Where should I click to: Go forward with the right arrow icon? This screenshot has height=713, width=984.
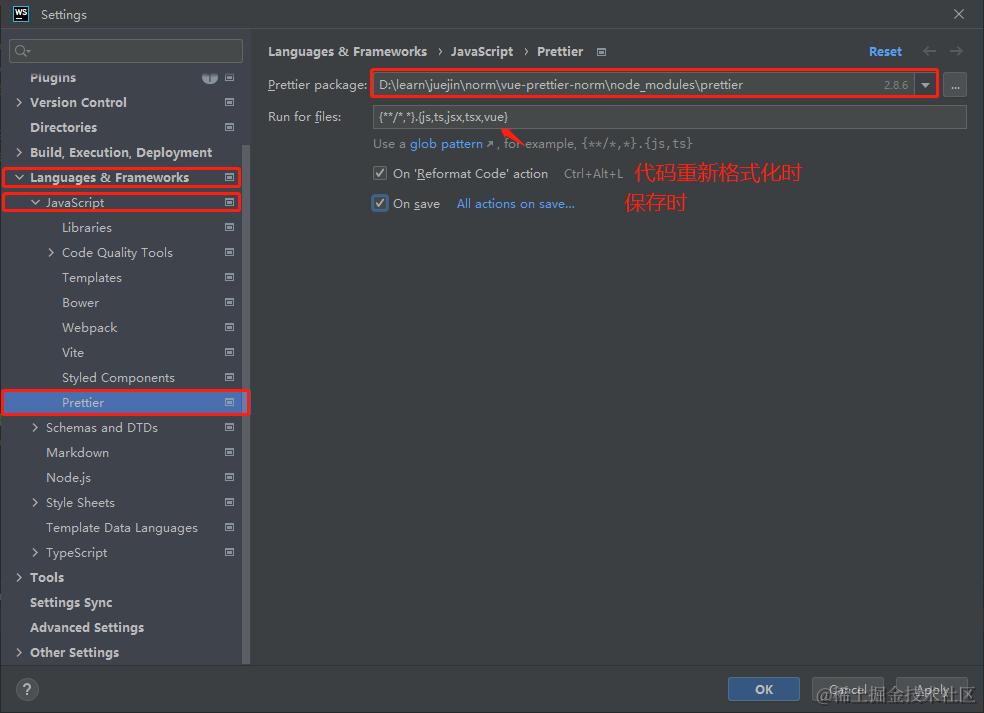point(956,51)
